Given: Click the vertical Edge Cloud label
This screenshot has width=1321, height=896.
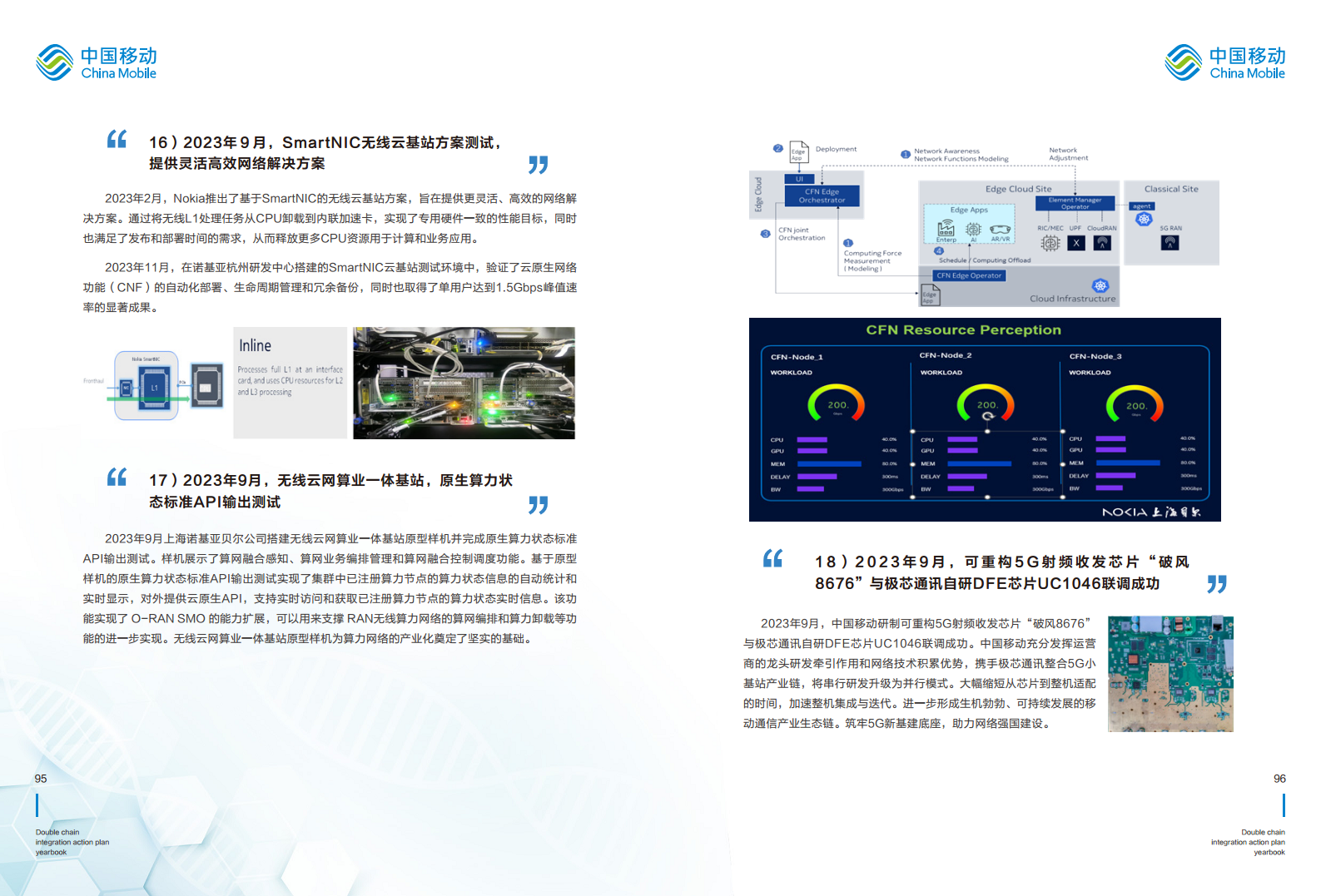Looking at the screenshot, I should pyautogui.click(x=758, y=194).
